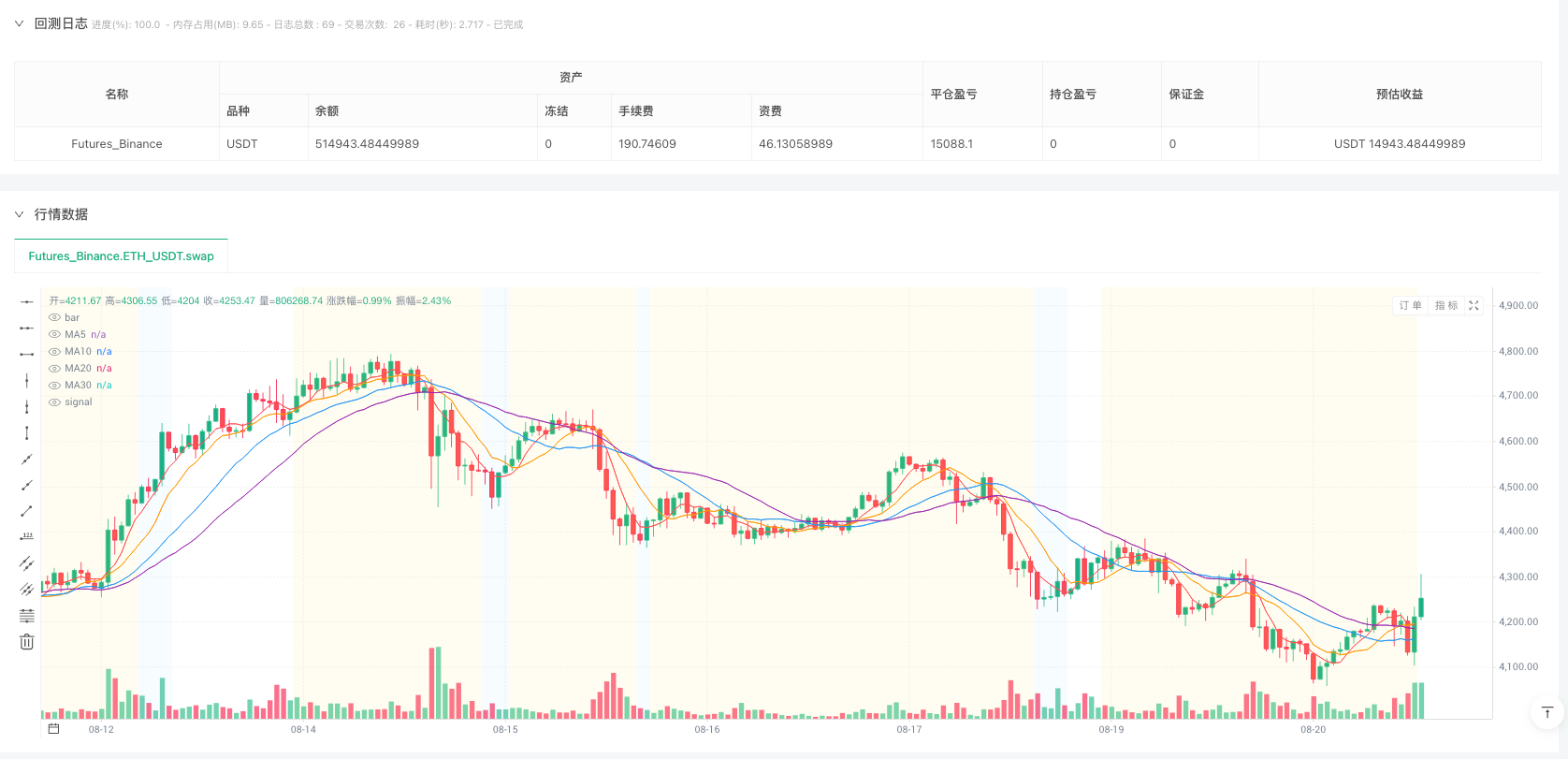Collapse the 行情数据 section

click(18, 213)
